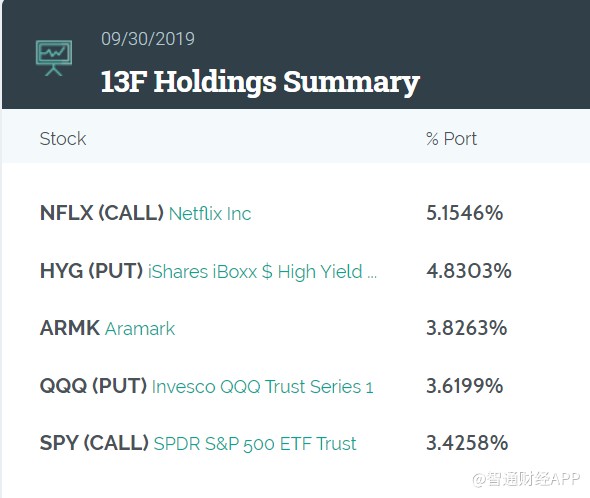
Task: Open the Aramark company link
Action: 140,329
